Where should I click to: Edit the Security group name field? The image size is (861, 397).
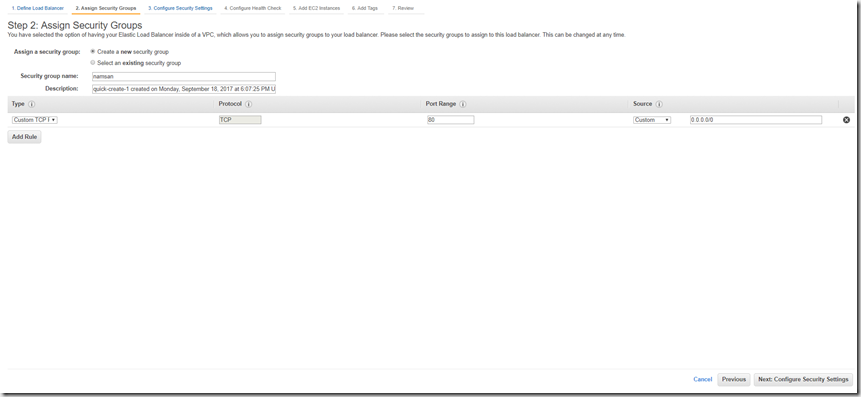(x=184, y=77)
